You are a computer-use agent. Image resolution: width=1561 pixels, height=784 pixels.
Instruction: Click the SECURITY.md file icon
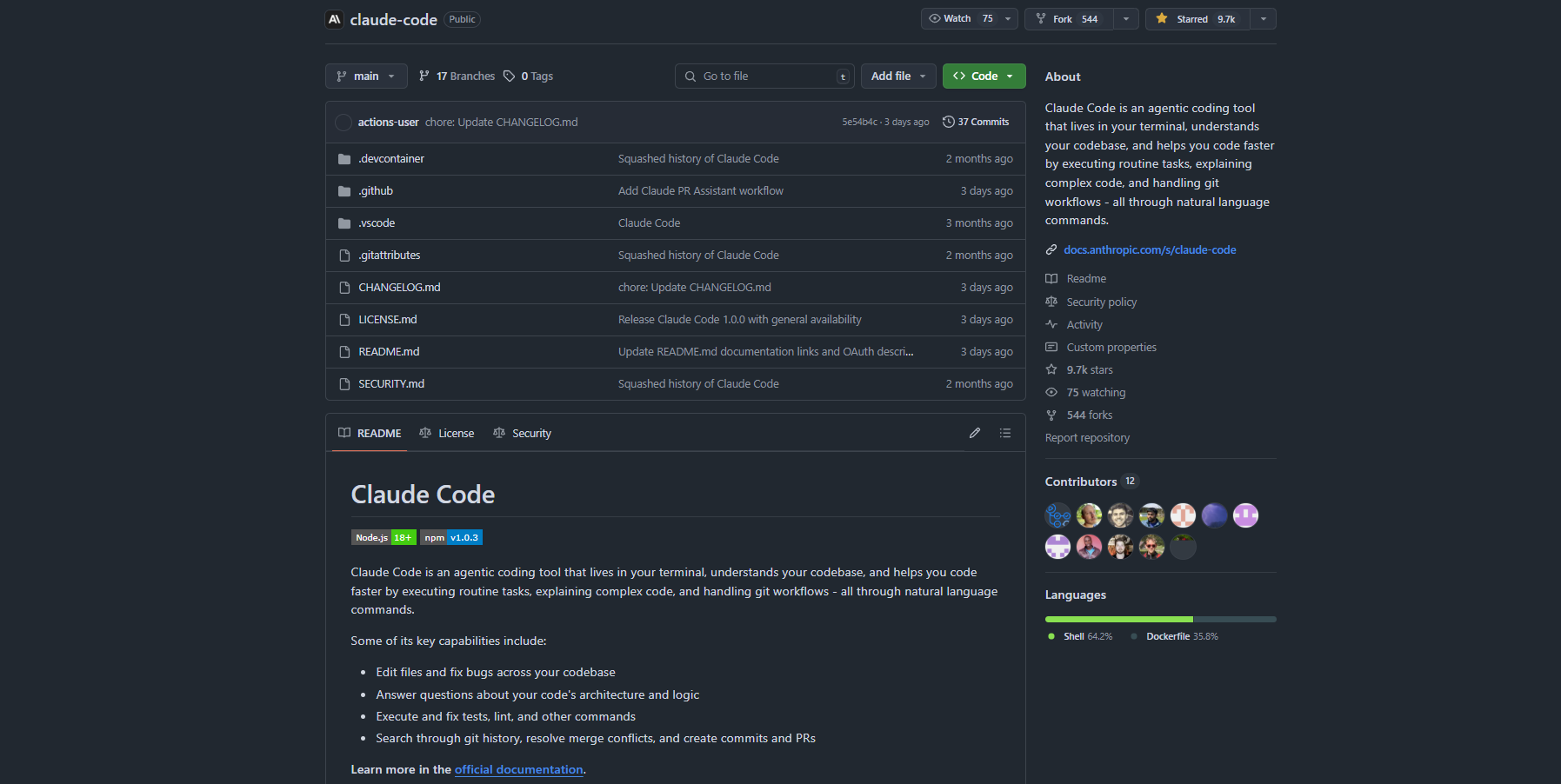pos(344,384)
